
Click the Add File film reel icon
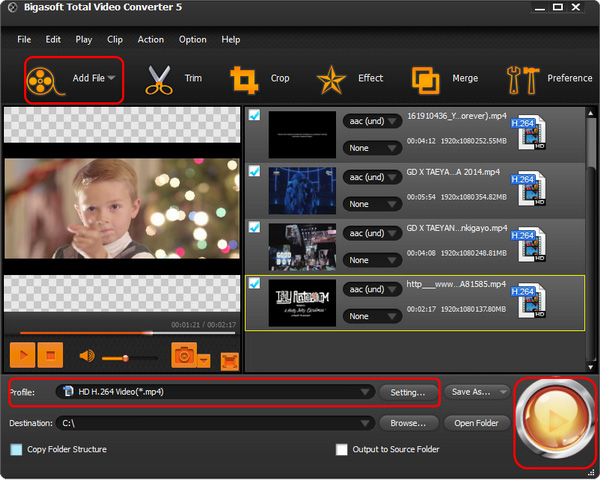(44, 80)
